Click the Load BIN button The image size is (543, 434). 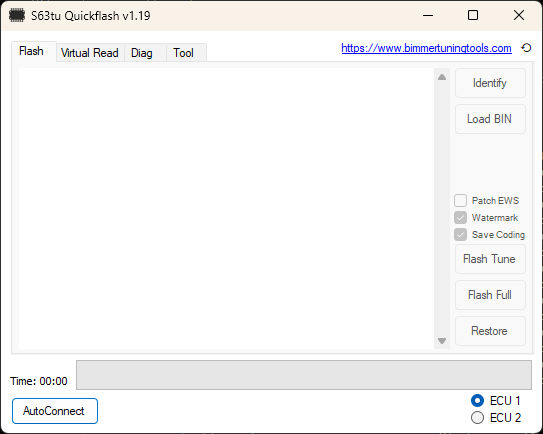[x=490, y=119]
